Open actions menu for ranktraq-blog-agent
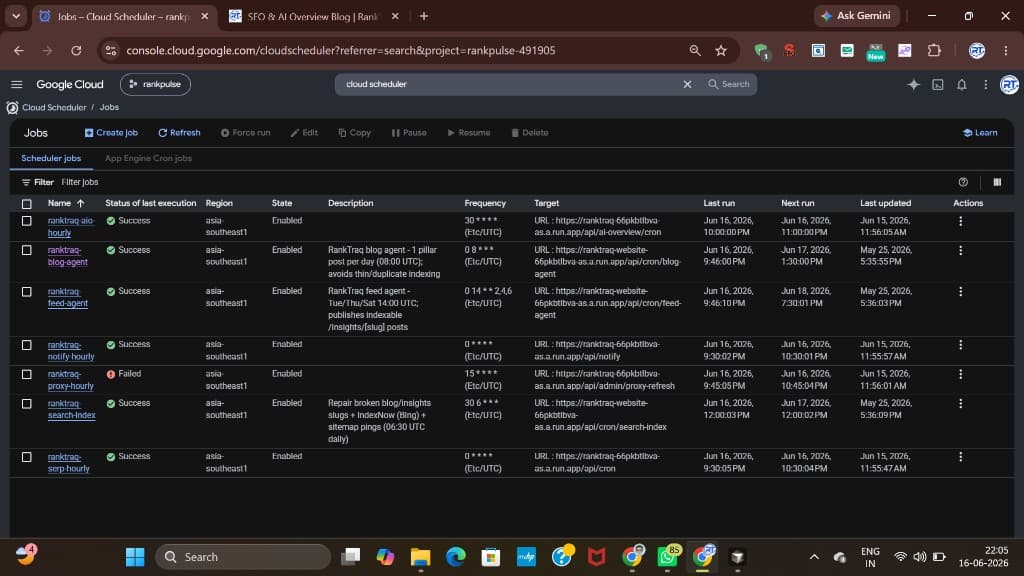This screenshot has width=1024, height=576. [x=961, y=250]
